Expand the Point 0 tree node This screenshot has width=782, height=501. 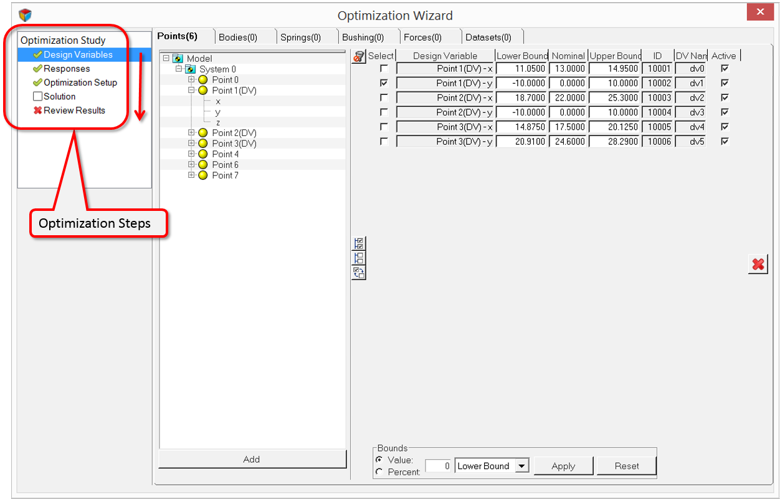click(x=191, y=79)
